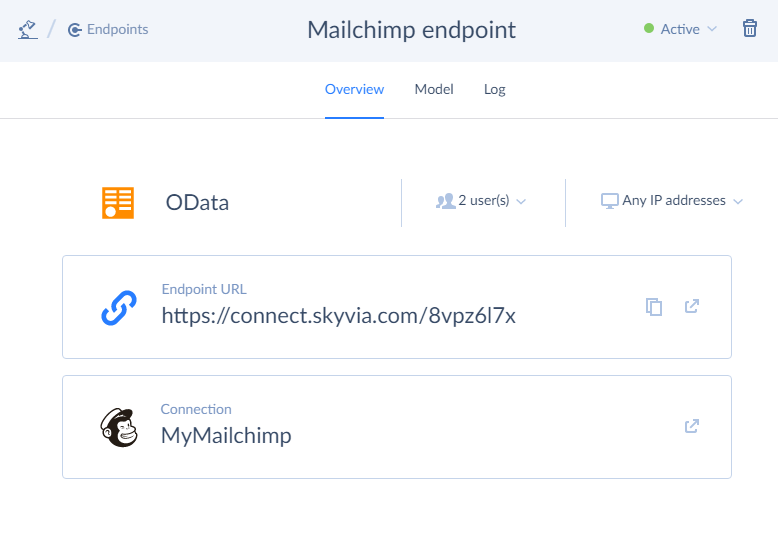
Task: Copy the endpoint URL to clipboard
Action: point(654,307)
